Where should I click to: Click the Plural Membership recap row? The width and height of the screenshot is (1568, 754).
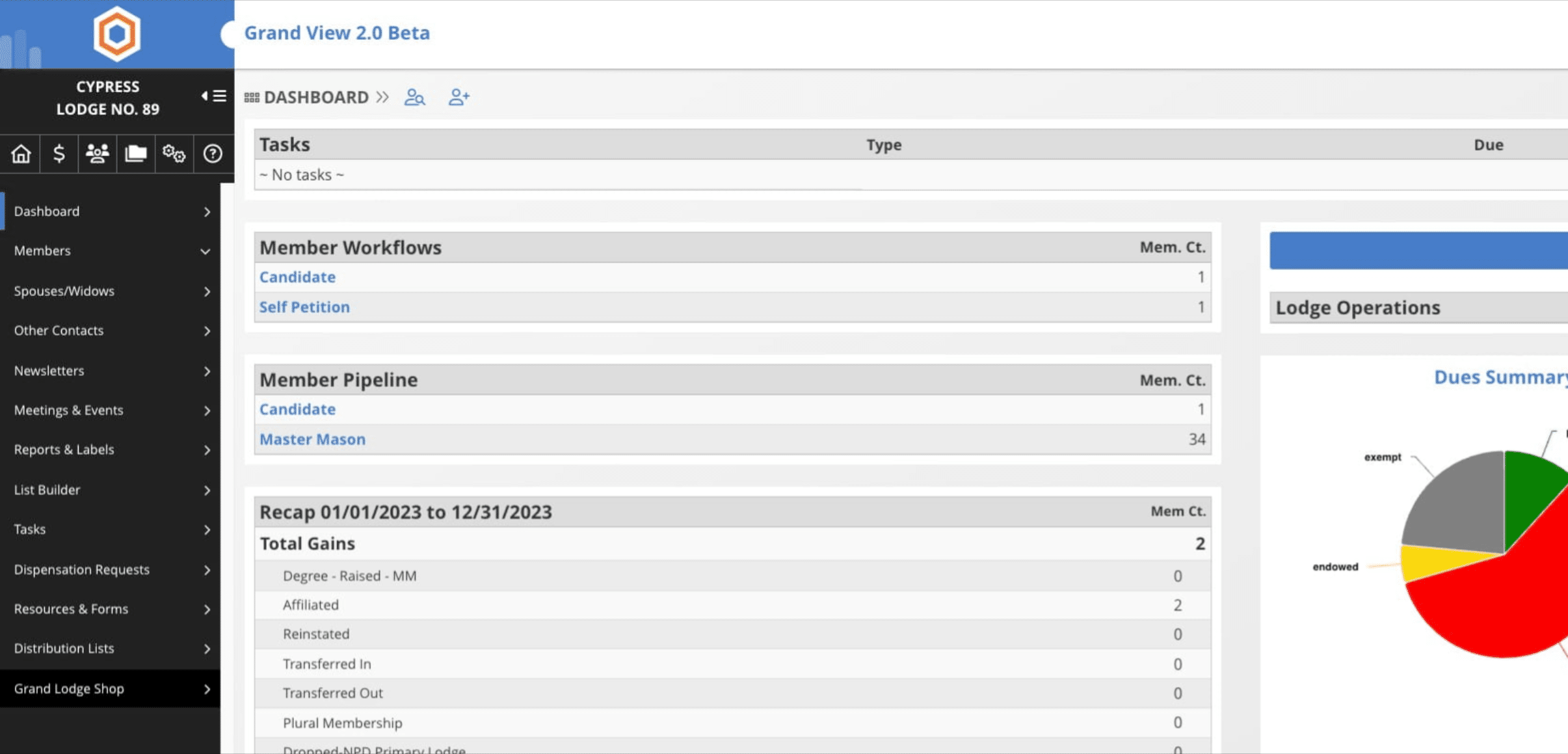click(732, 723)
